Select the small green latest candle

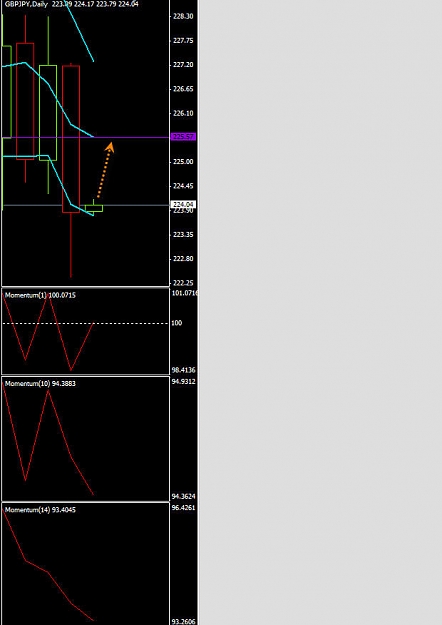94,208
